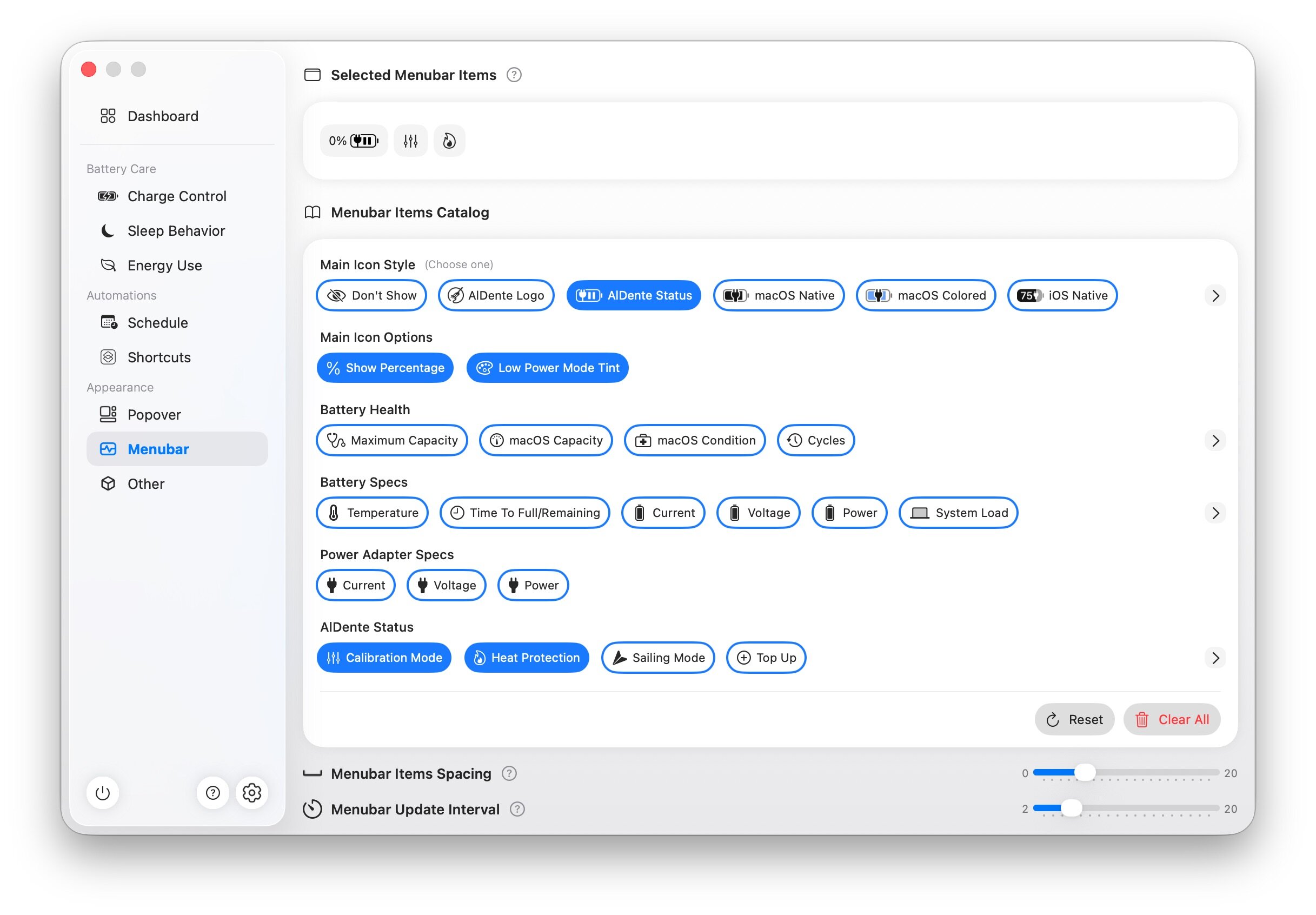Expand more AlDente Status items chevron
Viewport: 1316px width, 915px height.
pyautogui.click(x=1215, y=658)
